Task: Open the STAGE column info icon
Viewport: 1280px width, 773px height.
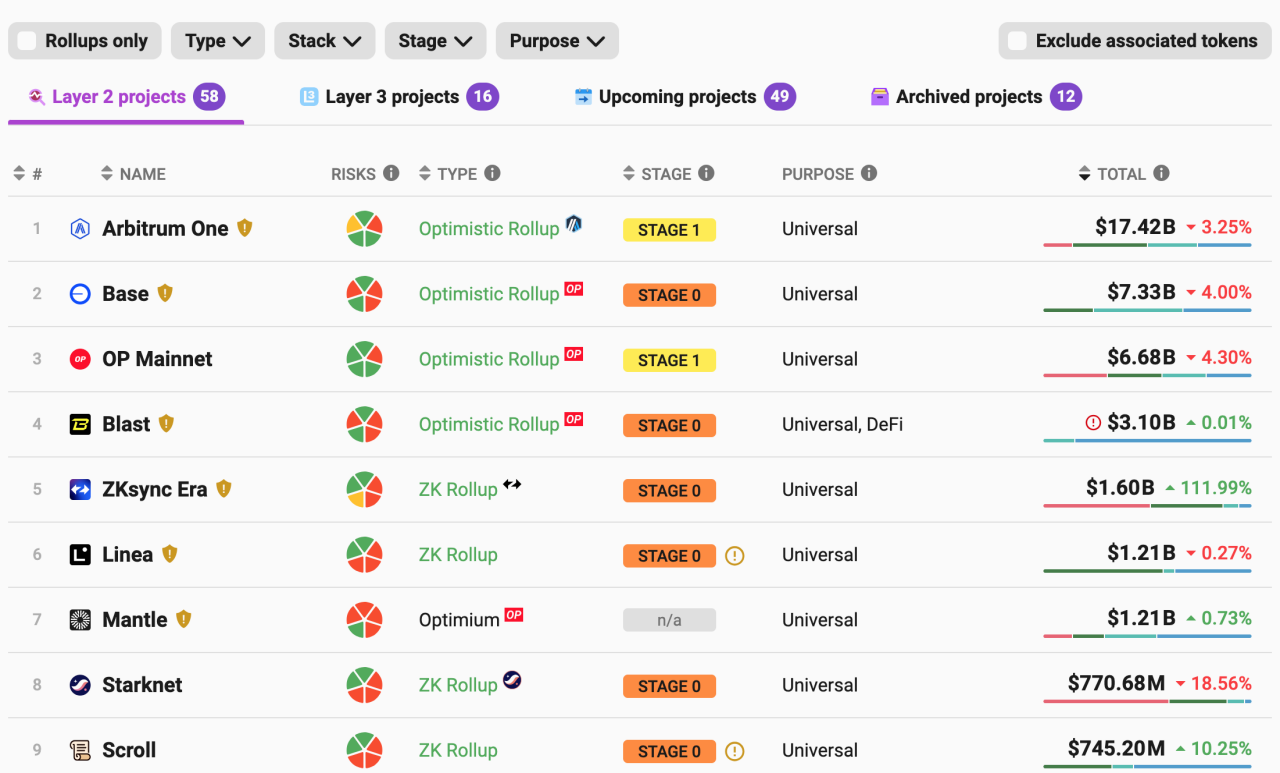Action: [706, 173]
